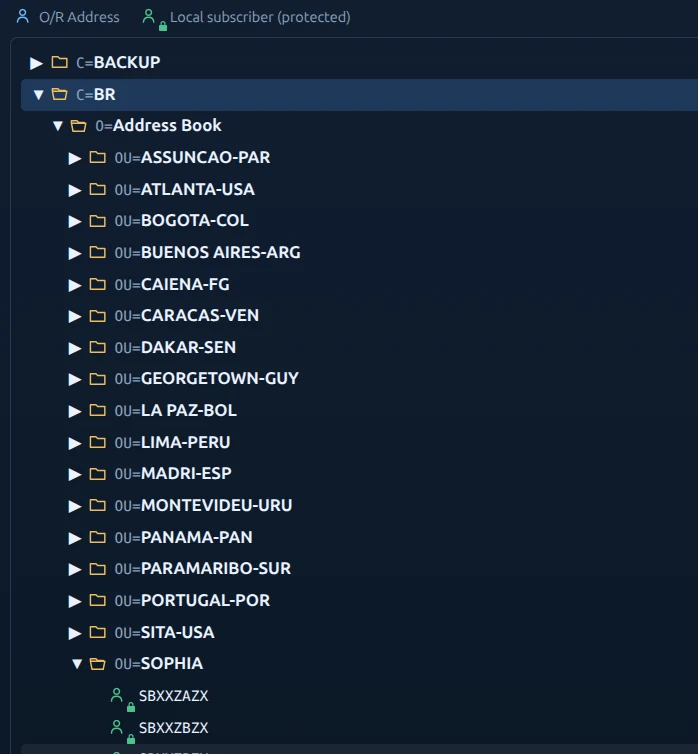
Task: Click folder icon beside SITA-USA
Action: coord(98,632)
